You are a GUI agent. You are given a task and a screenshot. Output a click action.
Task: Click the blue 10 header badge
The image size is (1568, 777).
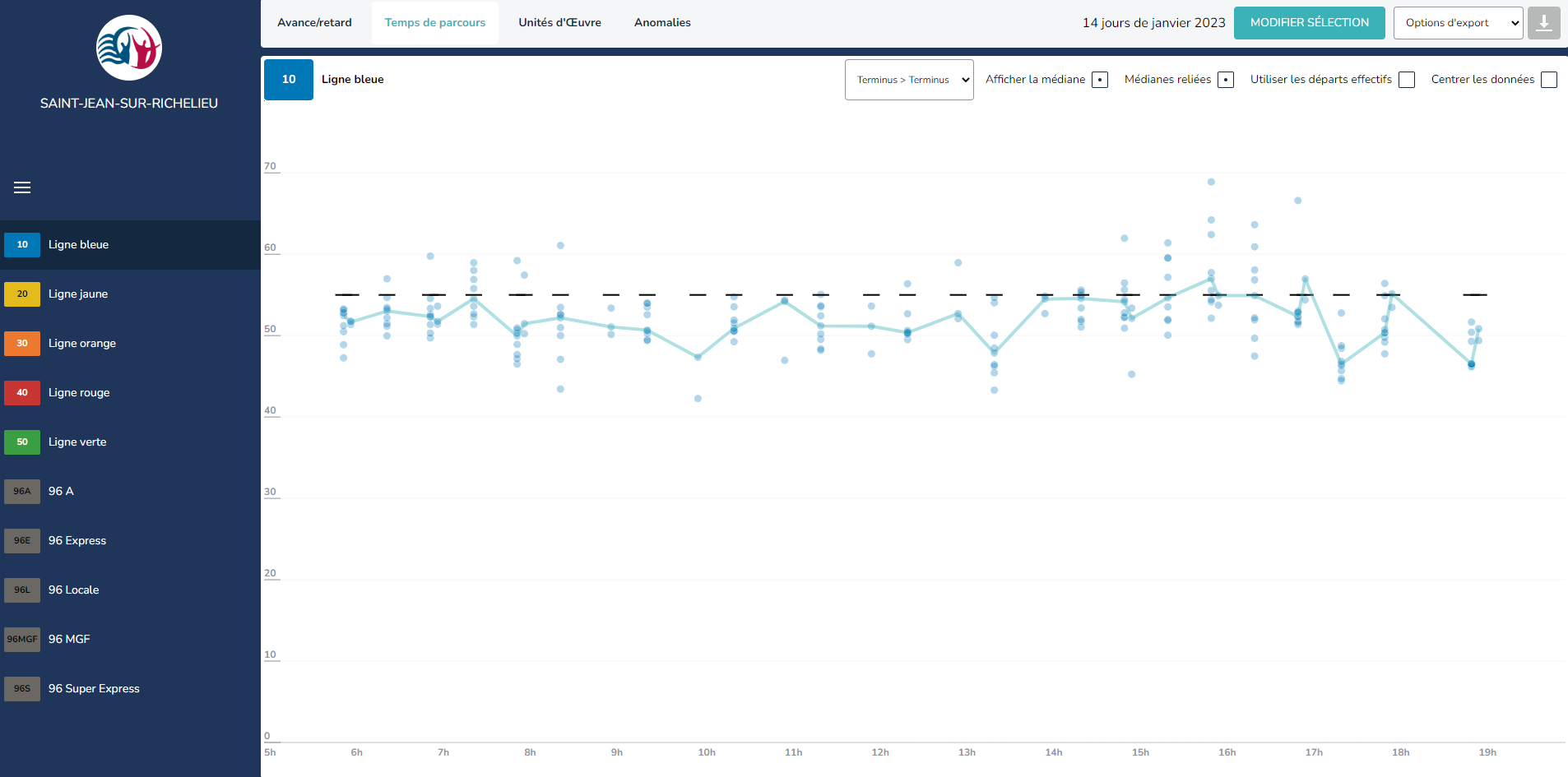point(289,80)
